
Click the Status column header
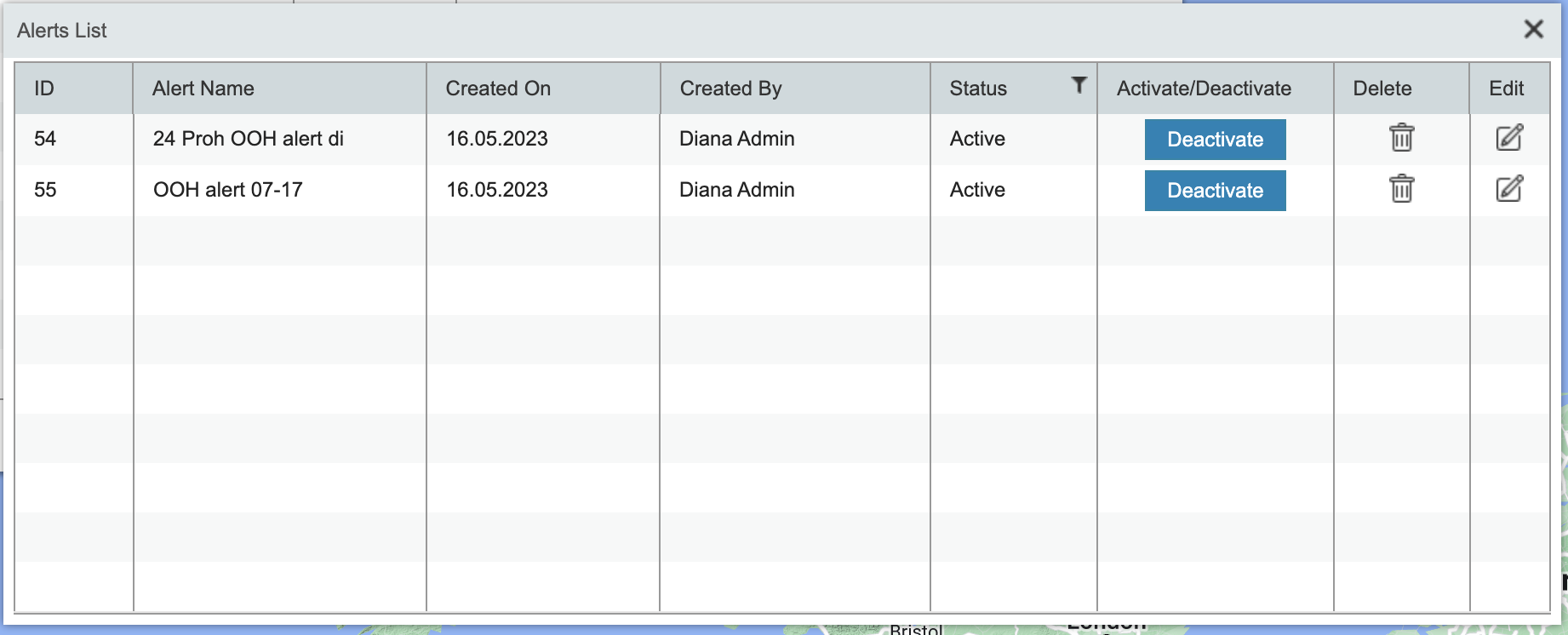pyautogui.click(x=978, y=89)
